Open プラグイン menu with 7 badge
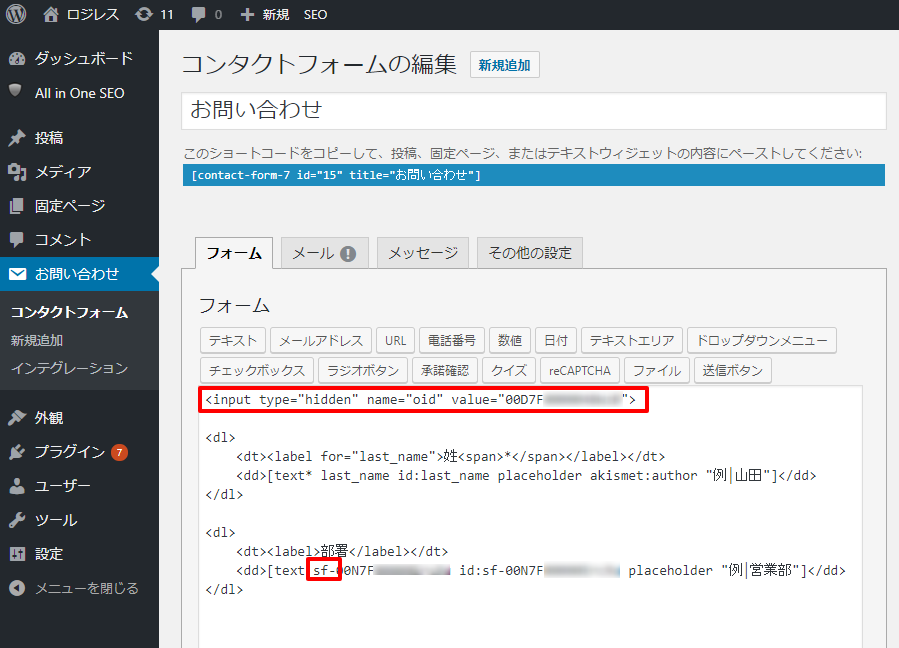 [69, 452]
